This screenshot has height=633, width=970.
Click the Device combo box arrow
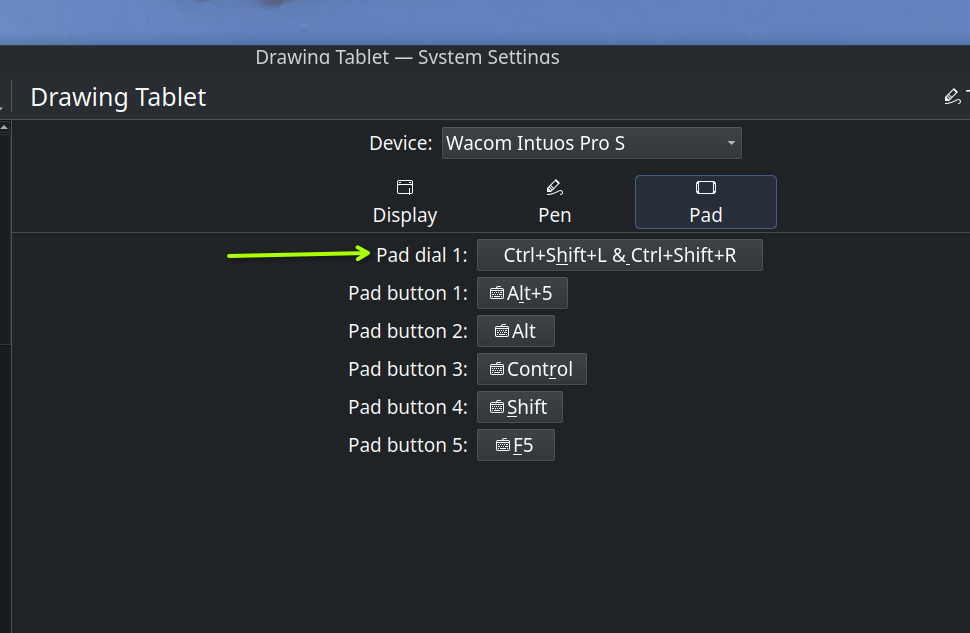coord(731,143)
